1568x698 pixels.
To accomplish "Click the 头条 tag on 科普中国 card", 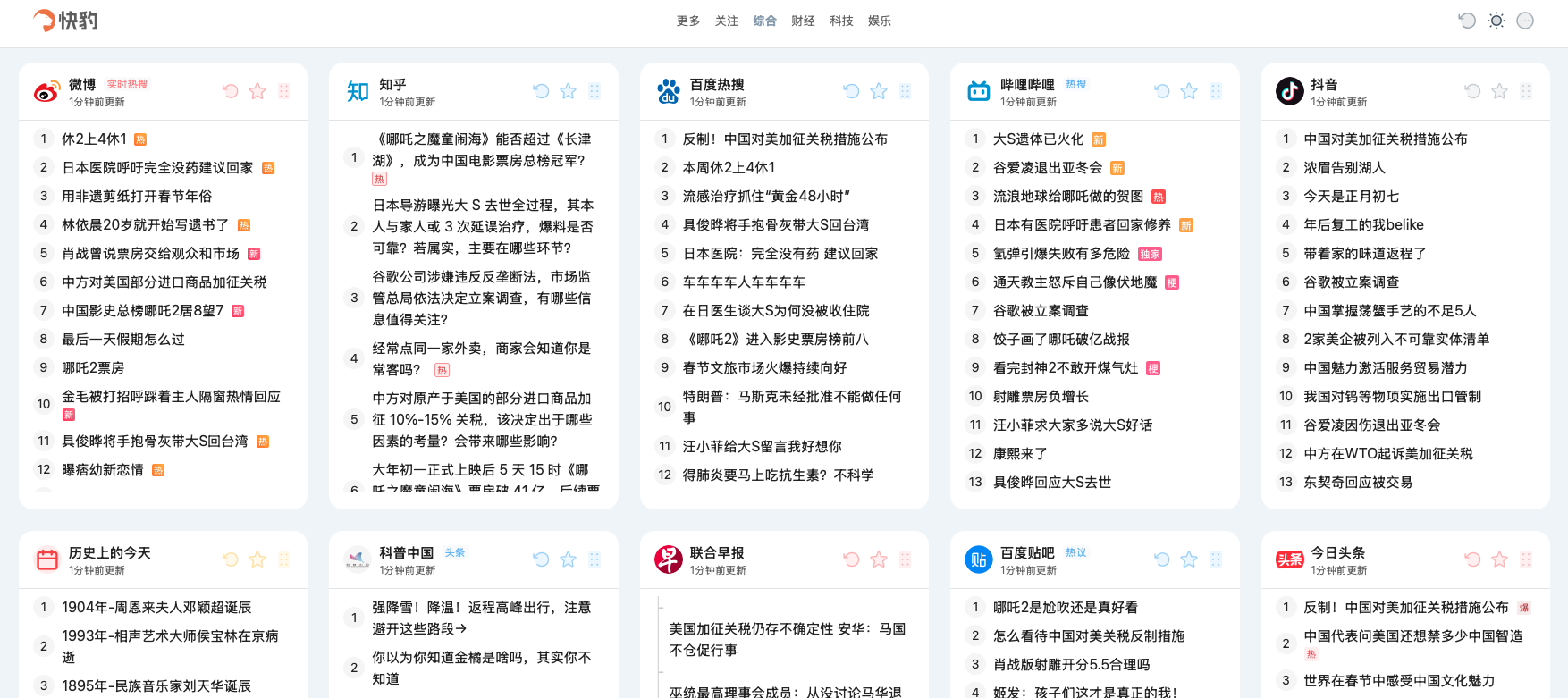I will [x=455, y=552].
